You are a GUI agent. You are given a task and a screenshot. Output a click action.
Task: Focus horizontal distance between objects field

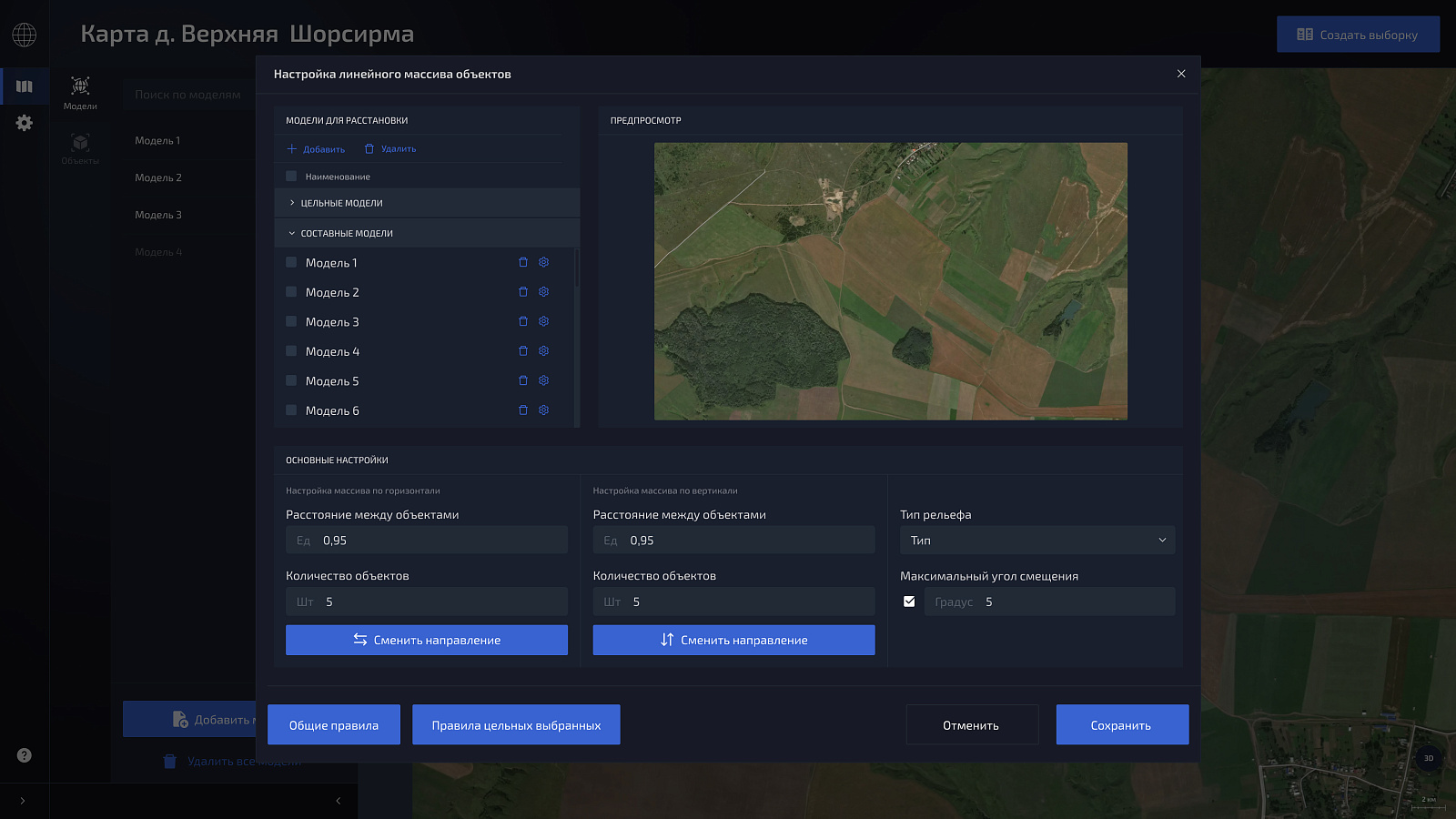pyautogui.click(x=427, y=541)
